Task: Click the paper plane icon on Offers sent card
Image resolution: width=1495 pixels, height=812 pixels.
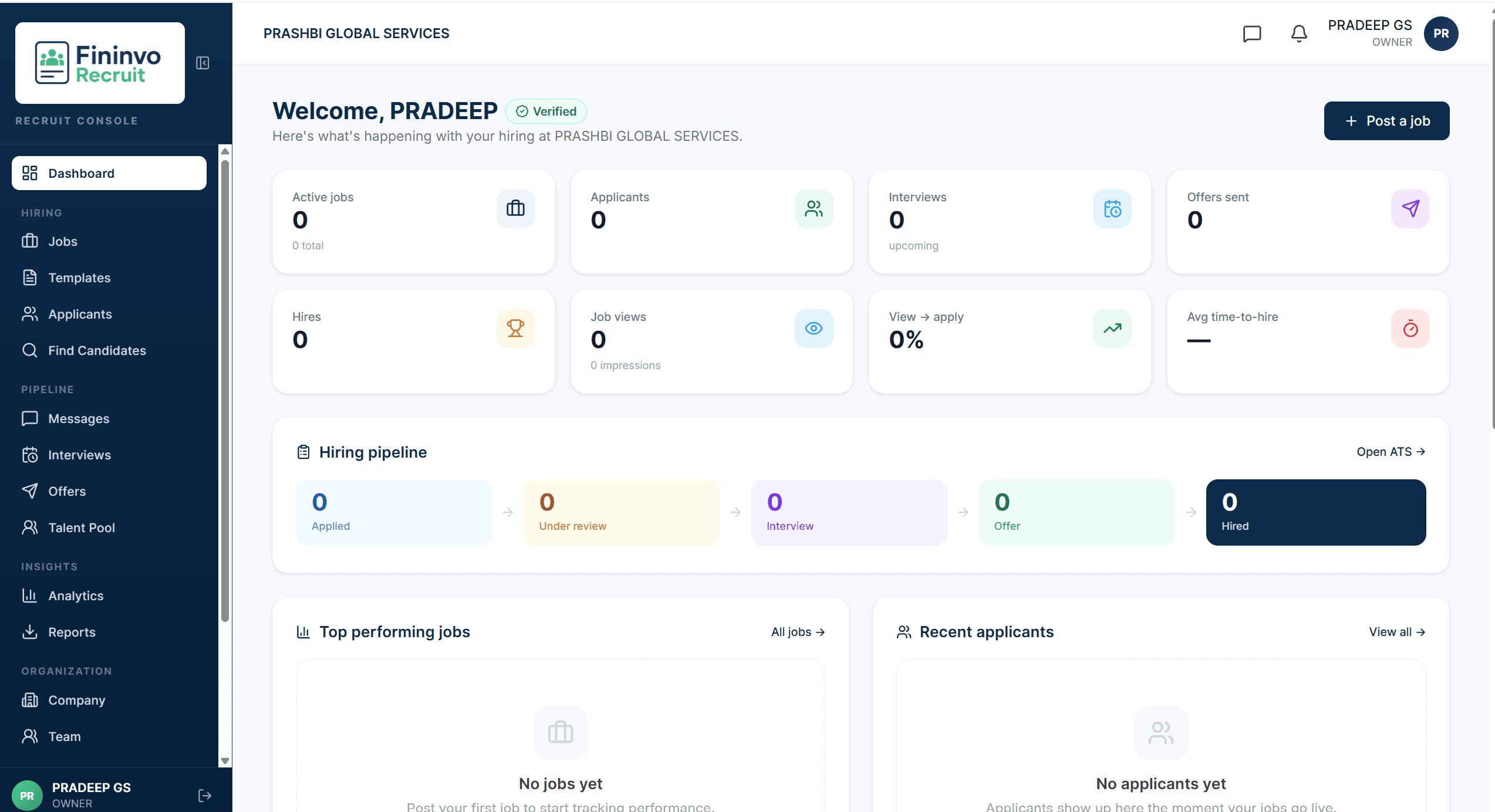Action: coord(1410,208)
